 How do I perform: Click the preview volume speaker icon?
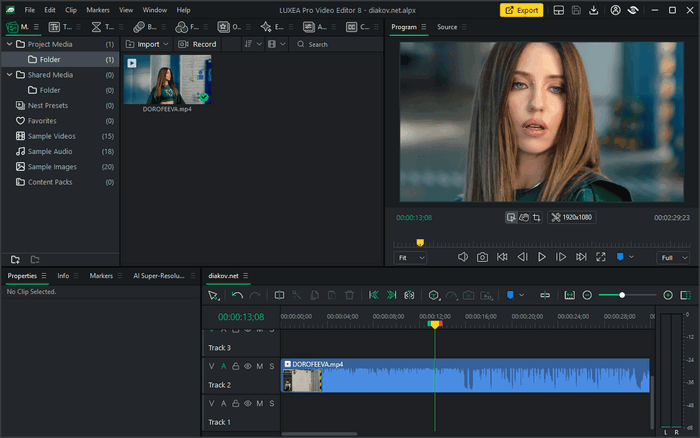(x=463, y=257)
